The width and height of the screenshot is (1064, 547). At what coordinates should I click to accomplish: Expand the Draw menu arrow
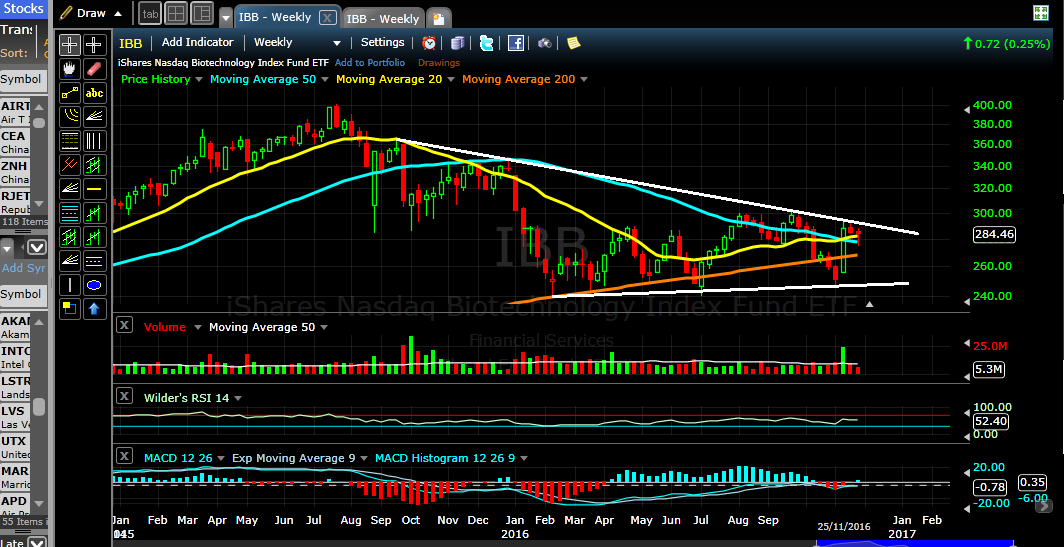click(x=118, y=14)
